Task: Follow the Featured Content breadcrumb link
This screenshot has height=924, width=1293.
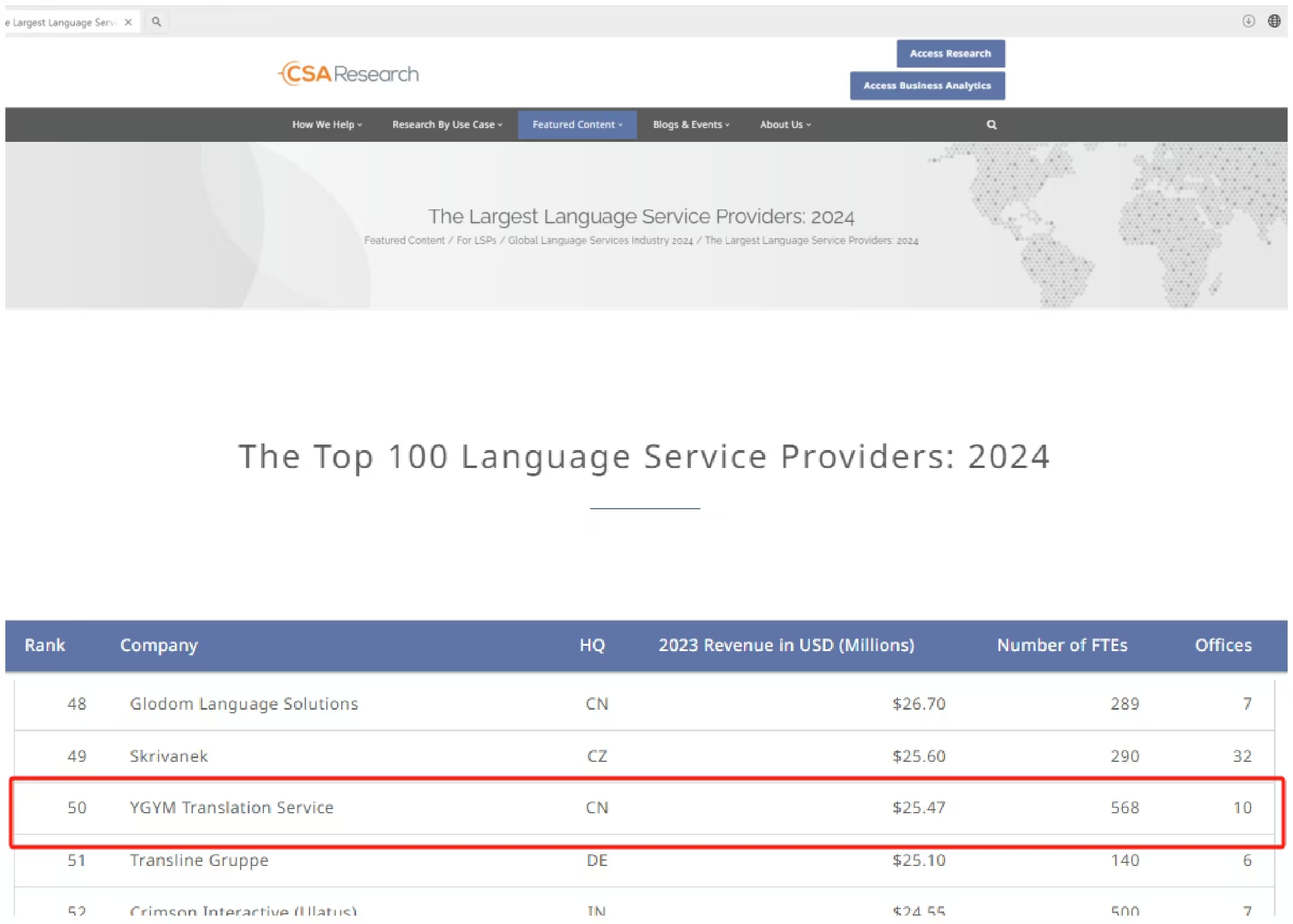Action: (404, 240)
